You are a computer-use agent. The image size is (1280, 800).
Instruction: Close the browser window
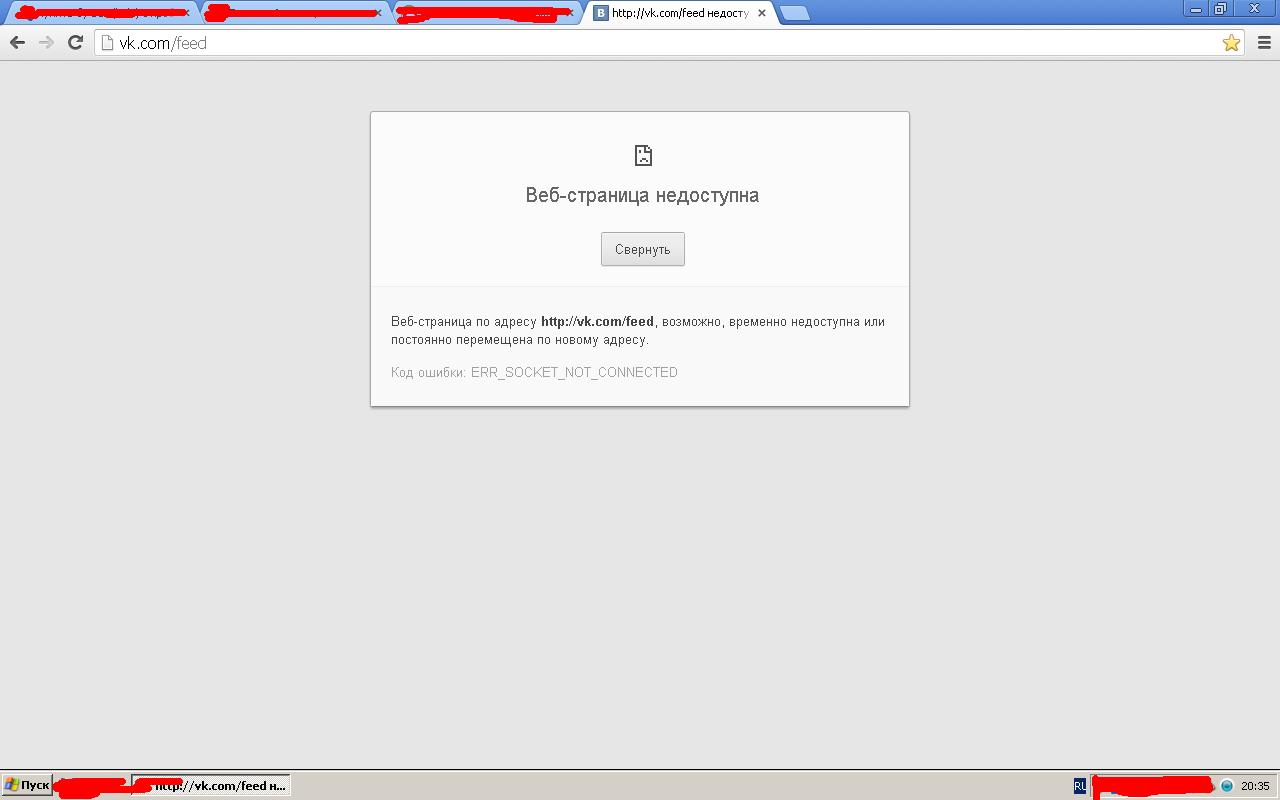[1254, 9]
